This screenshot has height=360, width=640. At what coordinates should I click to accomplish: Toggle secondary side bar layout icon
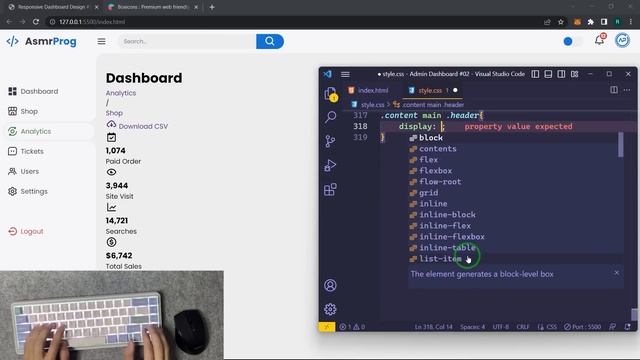click(561, 74)
